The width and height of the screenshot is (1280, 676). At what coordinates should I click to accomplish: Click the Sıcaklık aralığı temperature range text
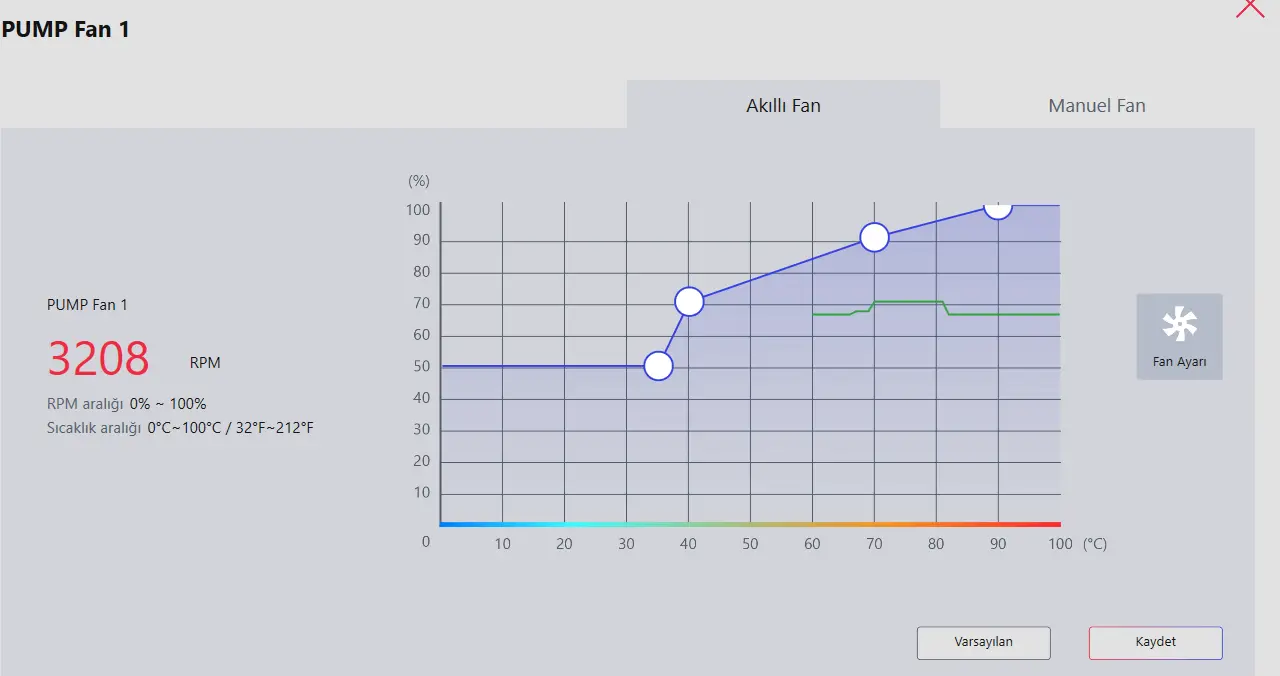tap(181, 427)
